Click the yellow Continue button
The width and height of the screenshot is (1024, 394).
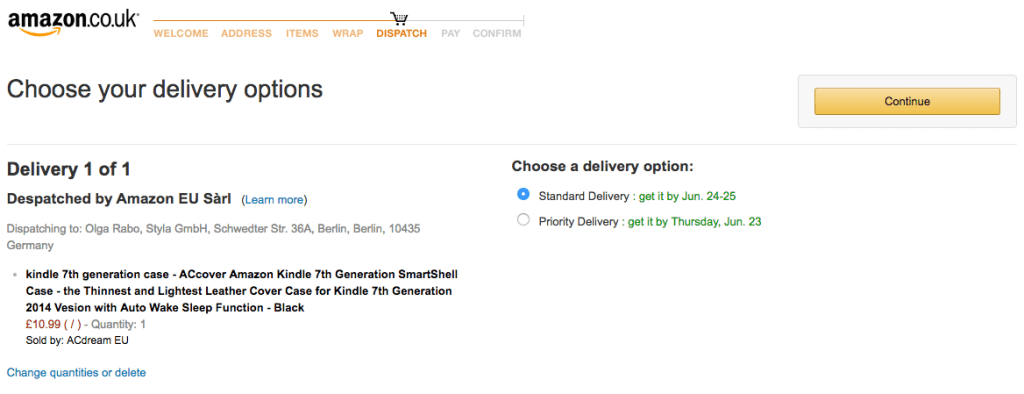pyautogui.click(x=907, y=101)
